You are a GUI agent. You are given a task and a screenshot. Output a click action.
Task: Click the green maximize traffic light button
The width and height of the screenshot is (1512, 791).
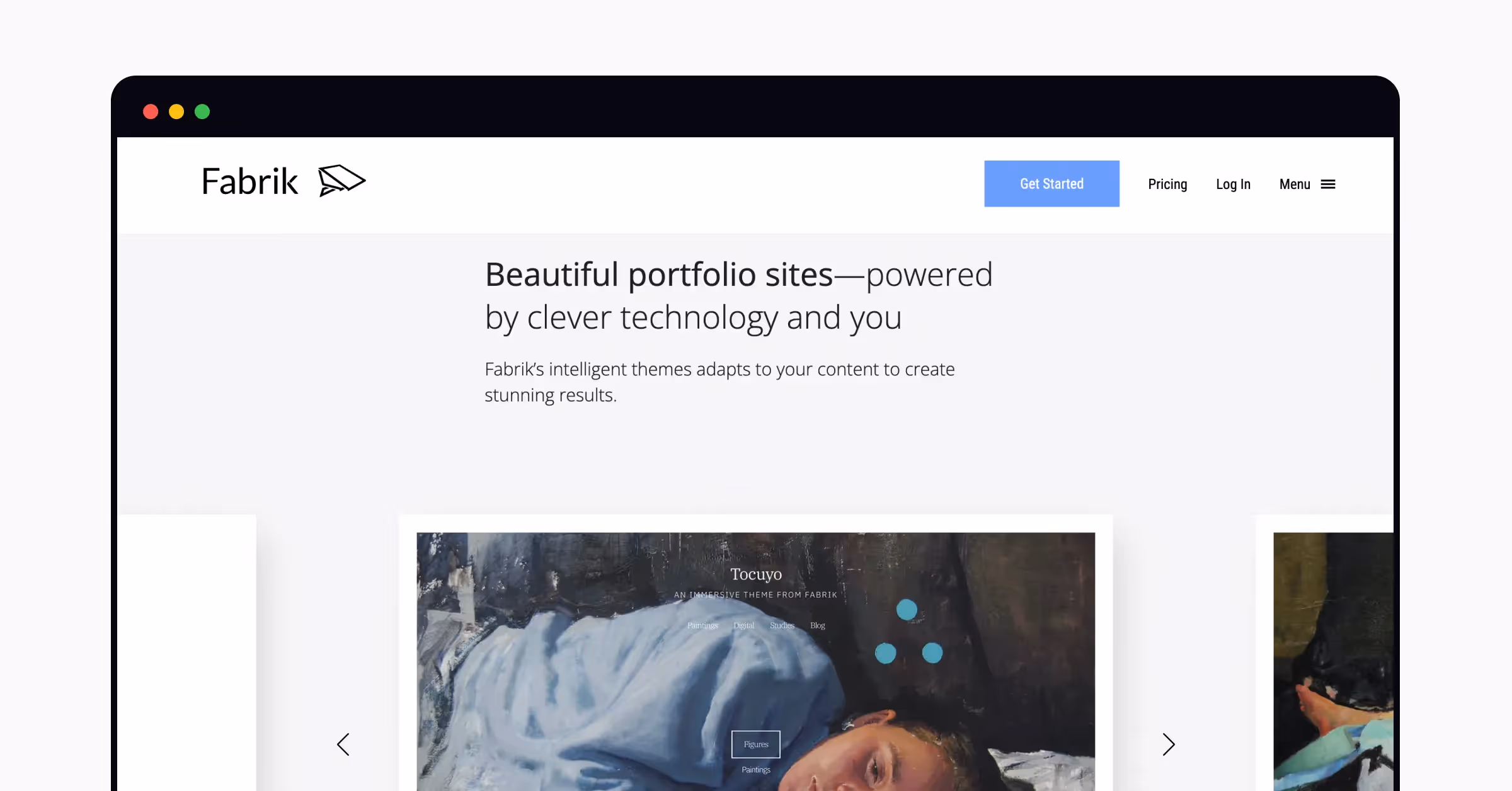coord(203,111)
